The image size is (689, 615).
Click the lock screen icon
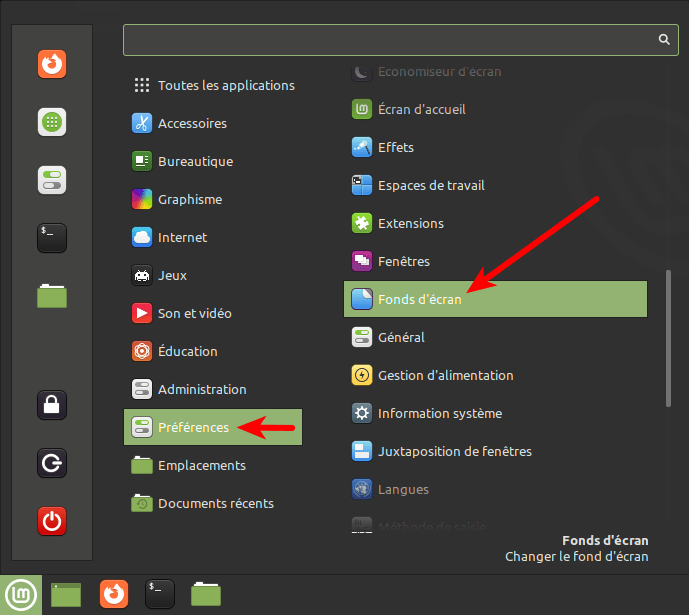52,405
